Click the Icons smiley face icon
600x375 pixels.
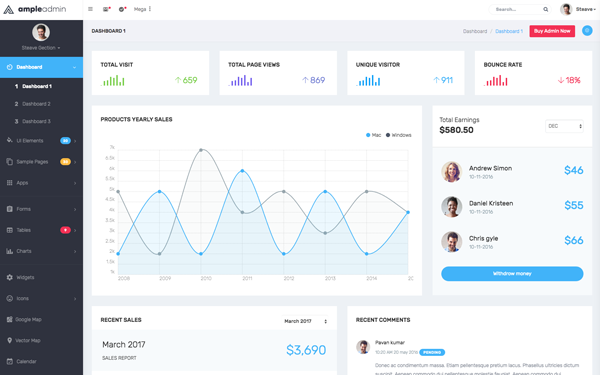coord(10,298)
